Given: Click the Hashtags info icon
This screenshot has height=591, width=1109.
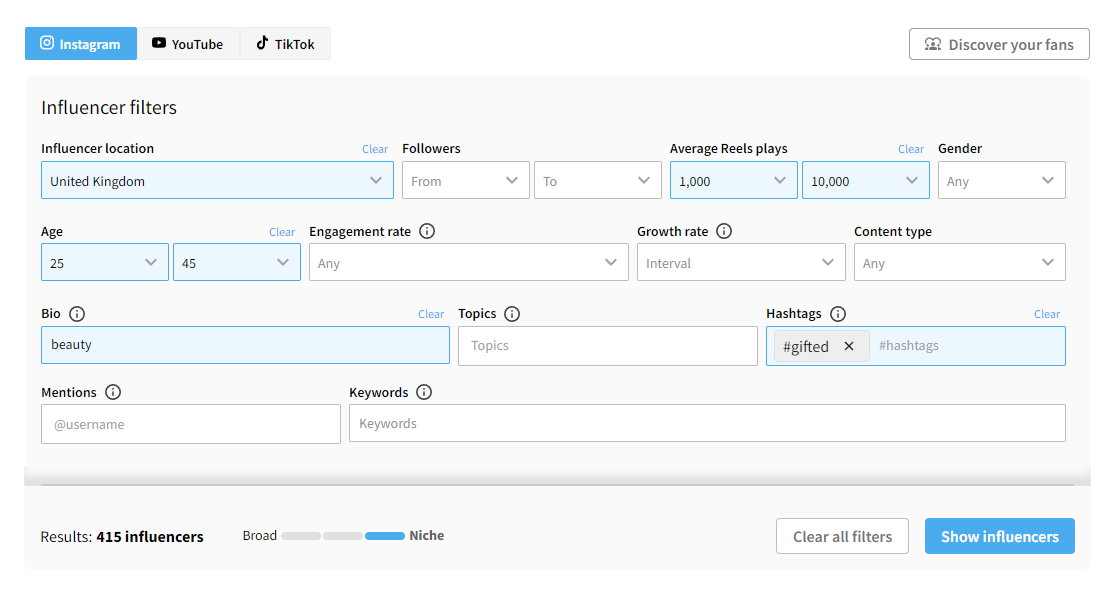Looking at the screenshot, I should pyautogui.click(x=838, y=314).
